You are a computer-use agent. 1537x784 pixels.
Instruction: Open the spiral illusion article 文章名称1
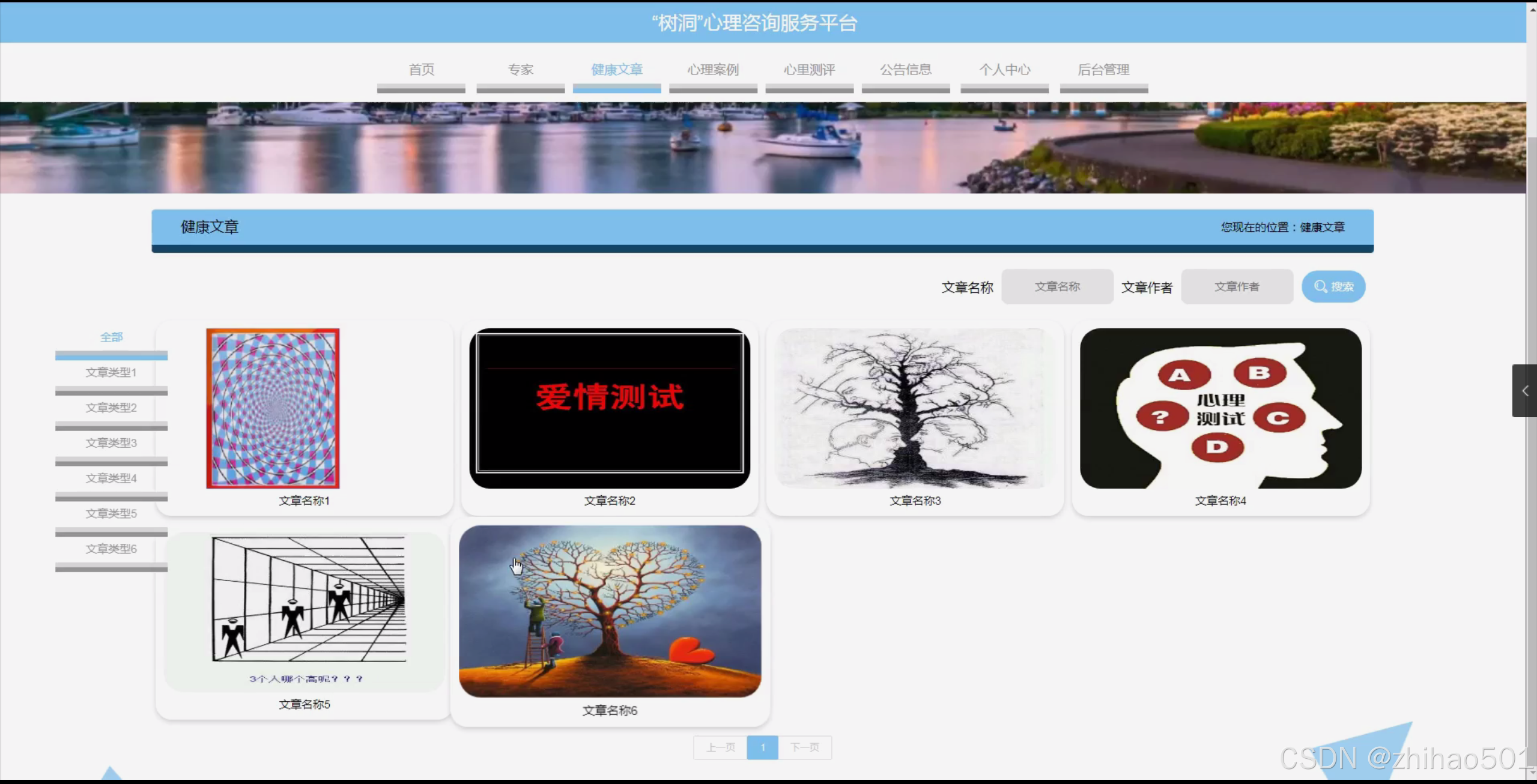[273, 408]
